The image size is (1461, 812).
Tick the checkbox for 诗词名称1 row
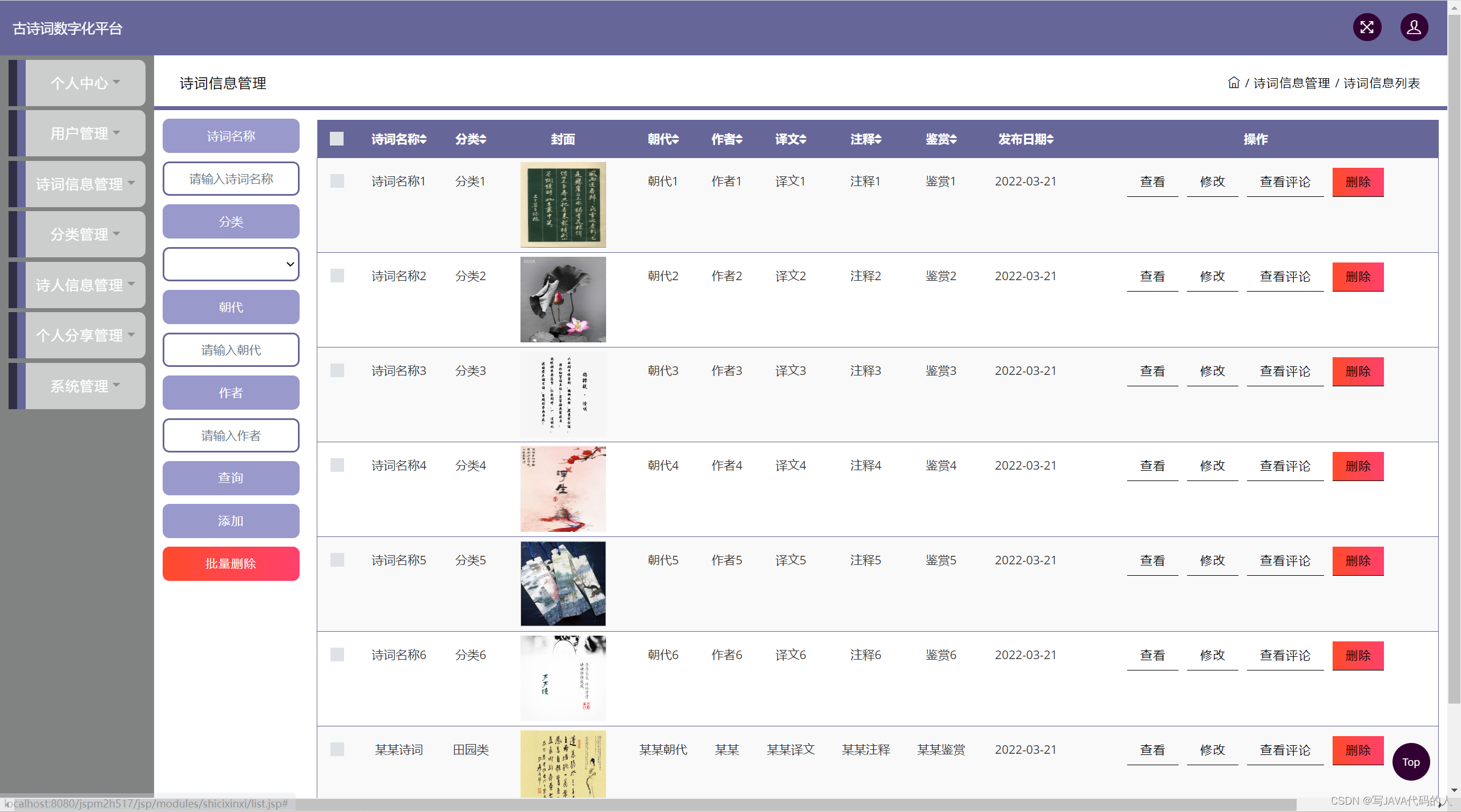pyautogui.click(x=337, y=181)
